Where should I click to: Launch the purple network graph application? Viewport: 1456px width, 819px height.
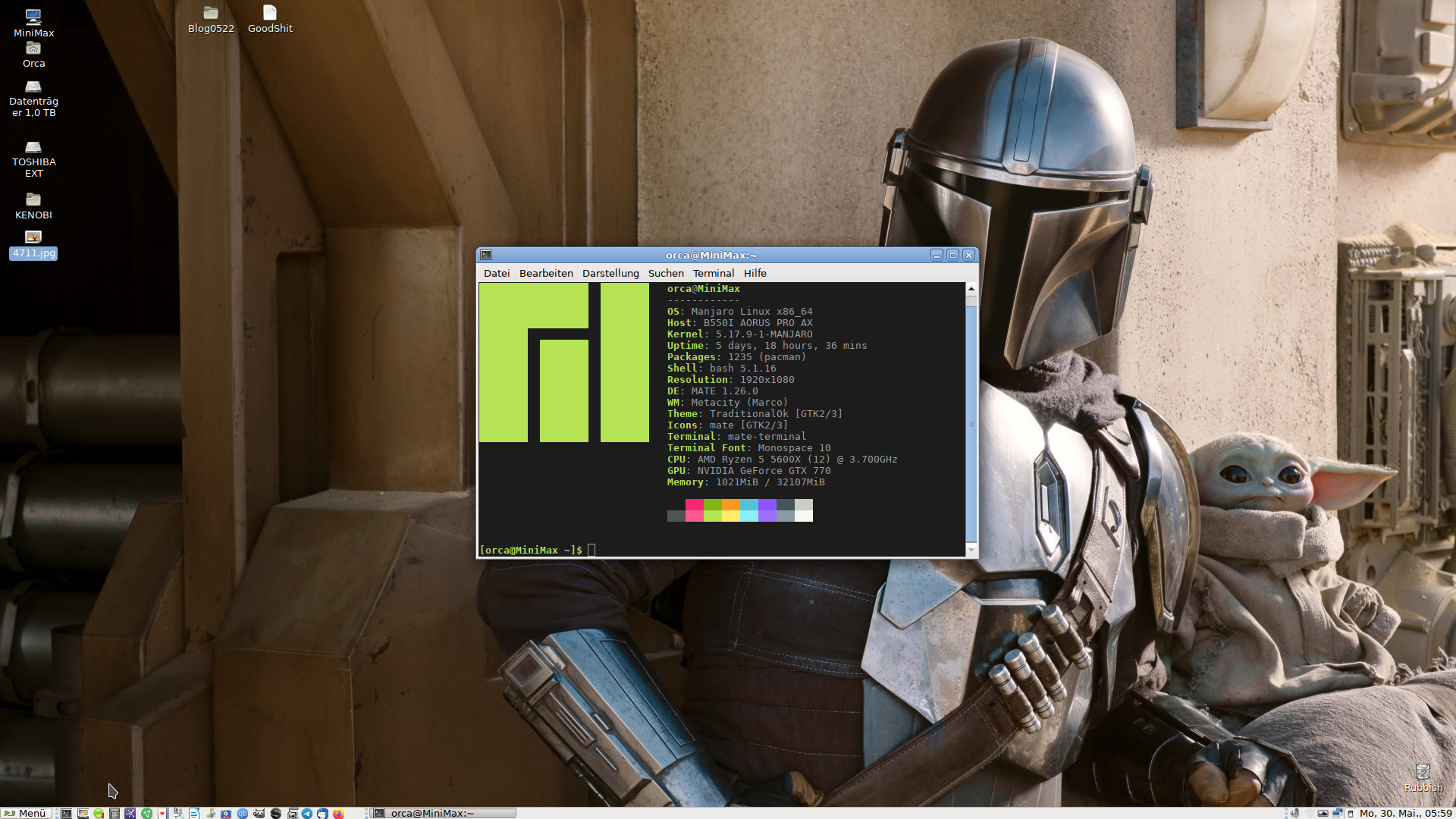pos(130,813)
